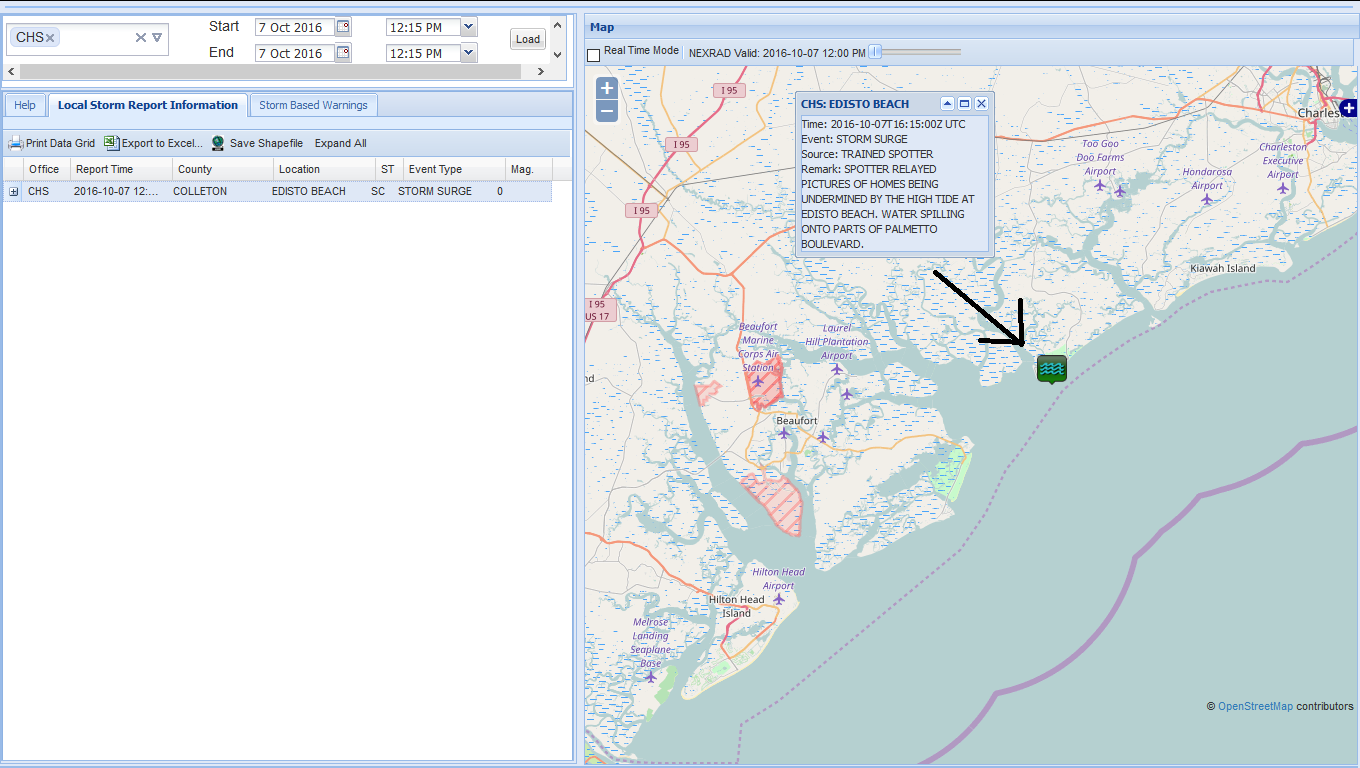Open the OpenStreetMap attribution link
This screenshot has height=768, width=1360.
point(1254,706)
